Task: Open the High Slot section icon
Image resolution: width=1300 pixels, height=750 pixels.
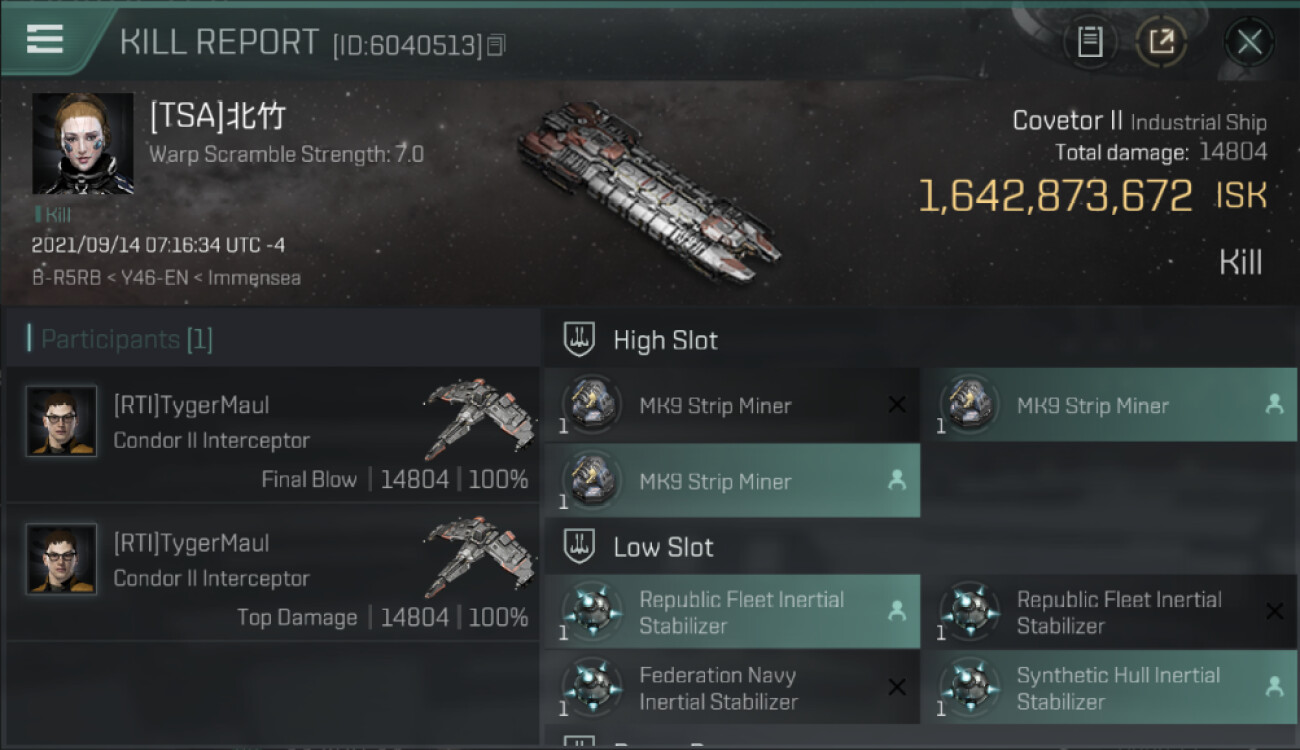Action: (x=580, y=340)
